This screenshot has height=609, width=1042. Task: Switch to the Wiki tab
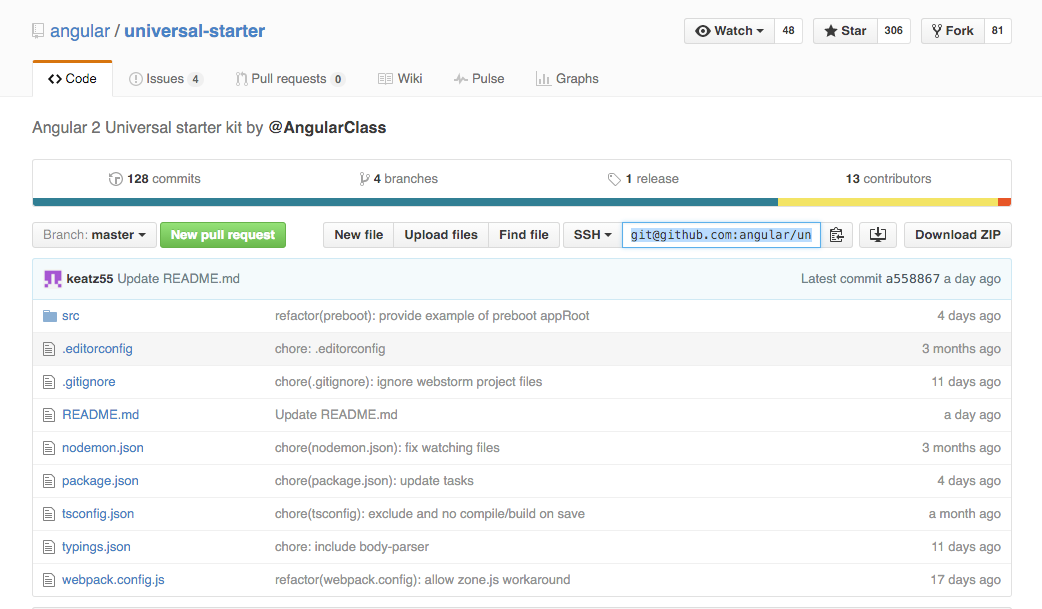[x=400, y=78]
